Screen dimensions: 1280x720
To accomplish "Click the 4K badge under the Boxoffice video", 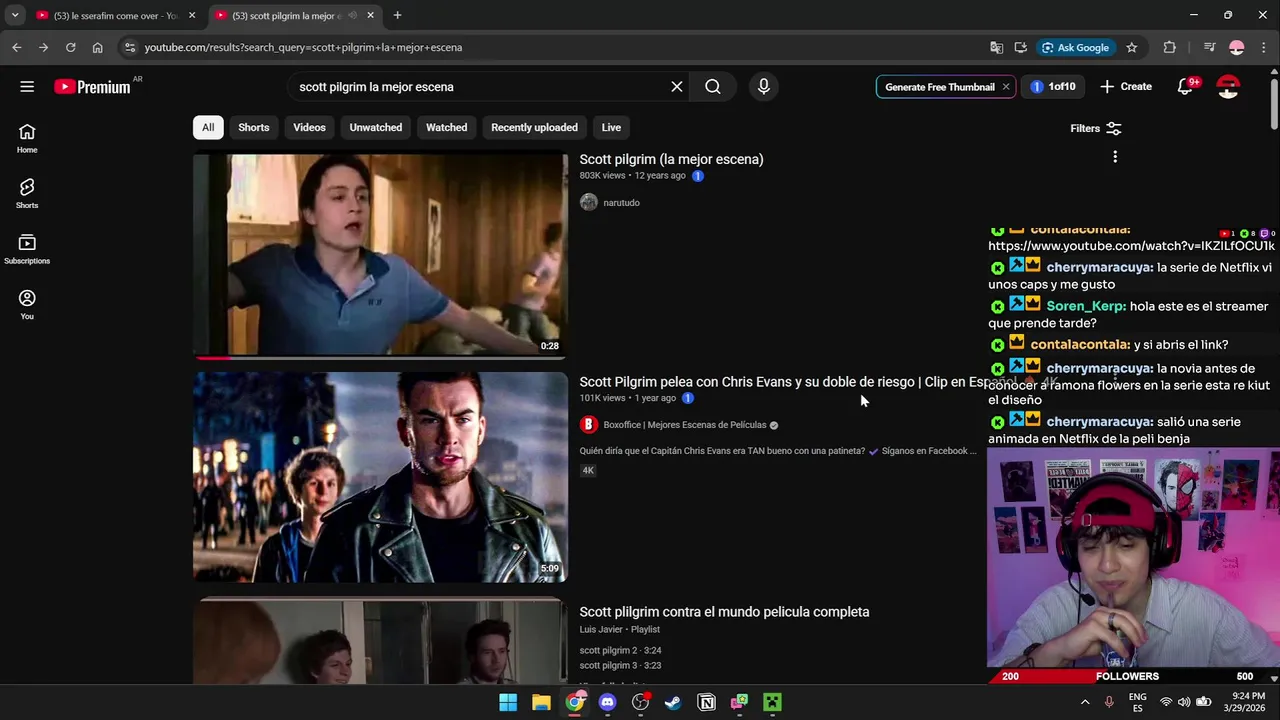I will (x=588, y=470).
